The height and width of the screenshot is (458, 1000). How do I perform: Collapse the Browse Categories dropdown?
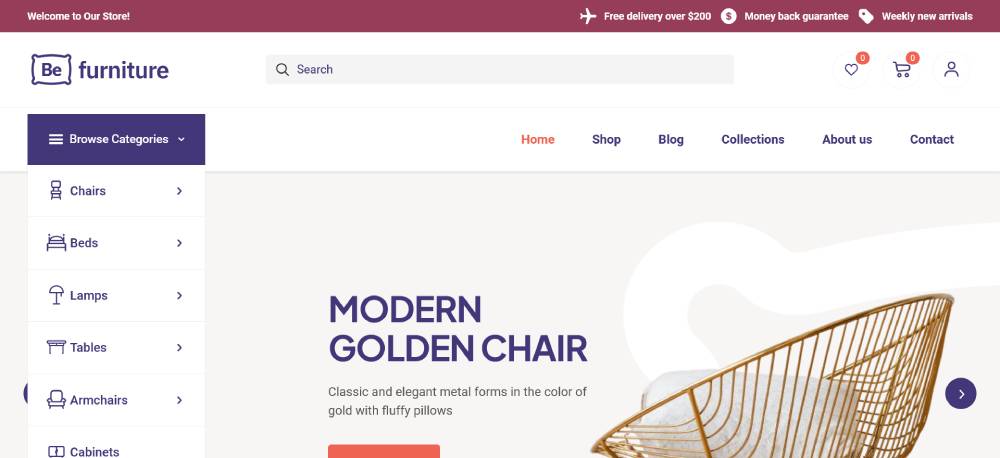[116, 139]
